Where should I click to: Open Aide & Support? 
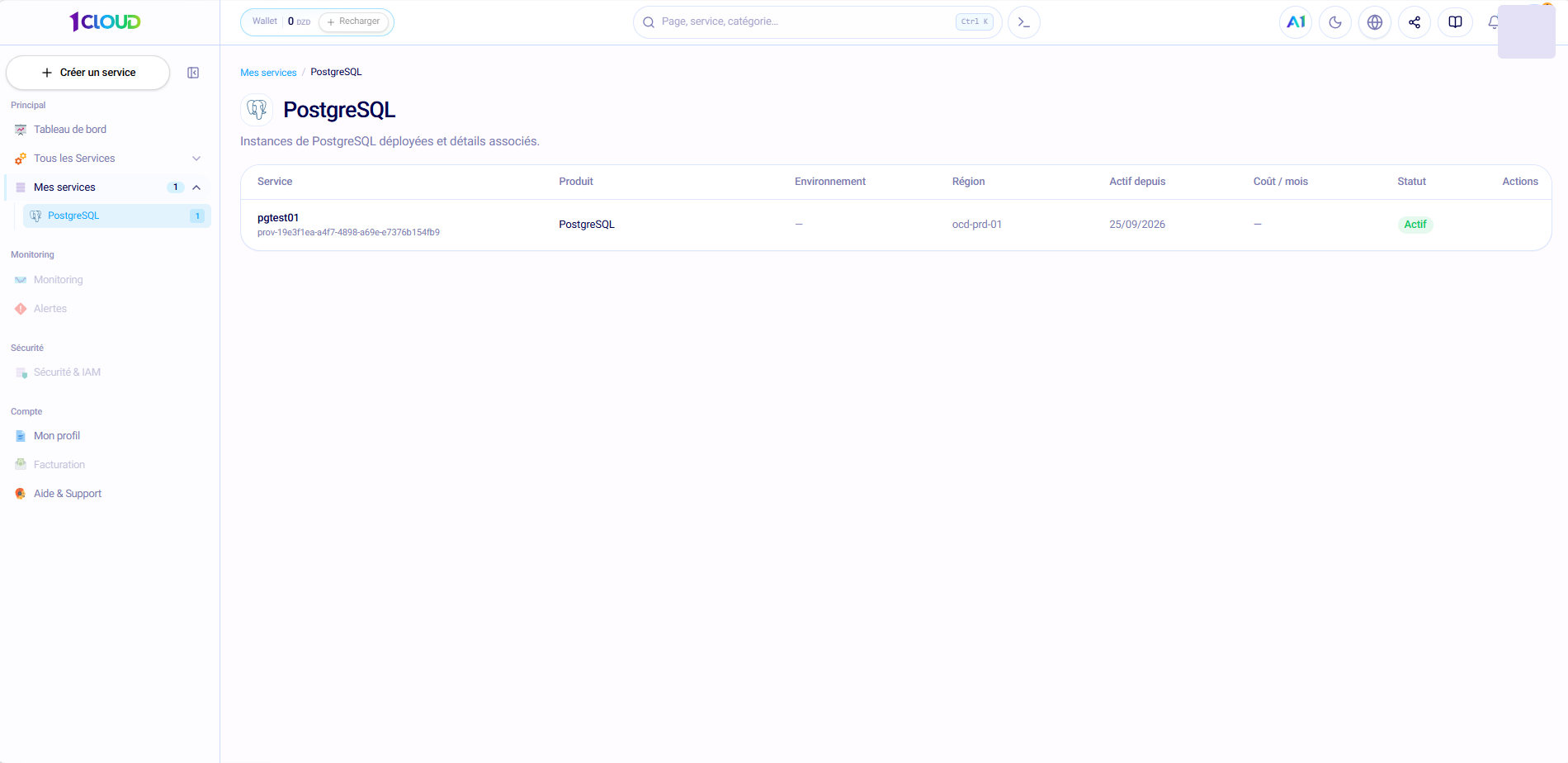click(68, 494)
